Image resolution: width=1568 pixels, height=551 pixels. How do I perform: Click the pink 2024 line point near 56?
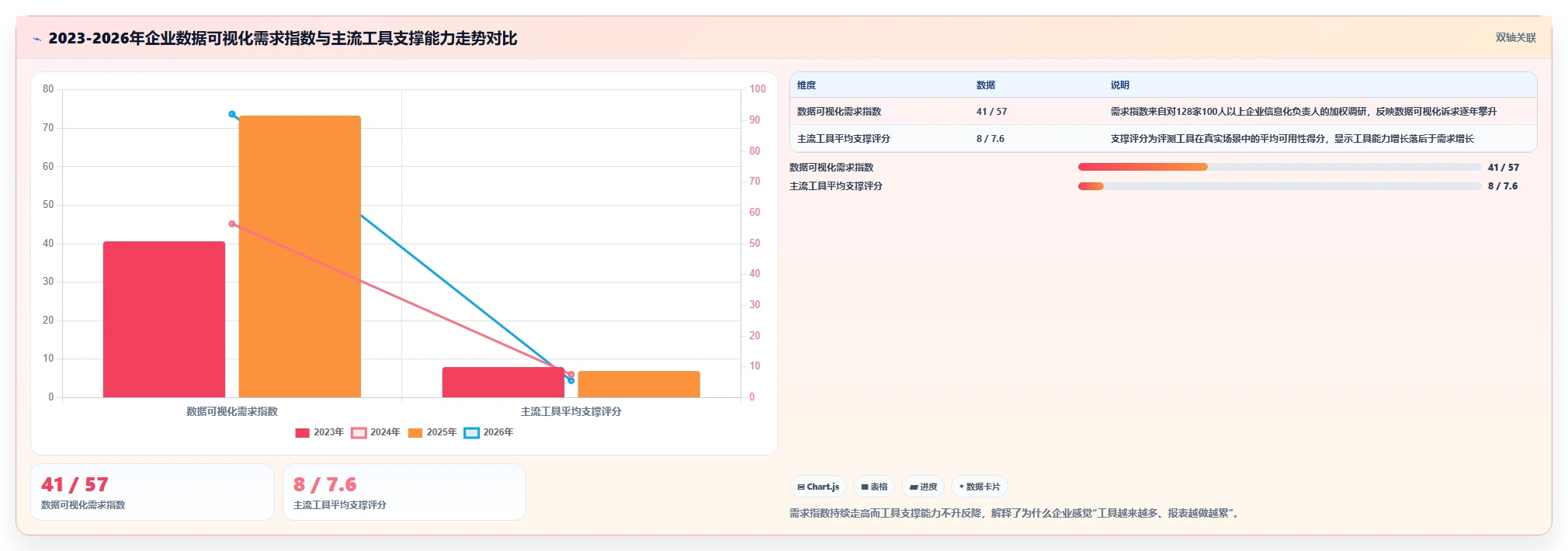[232, 224]
